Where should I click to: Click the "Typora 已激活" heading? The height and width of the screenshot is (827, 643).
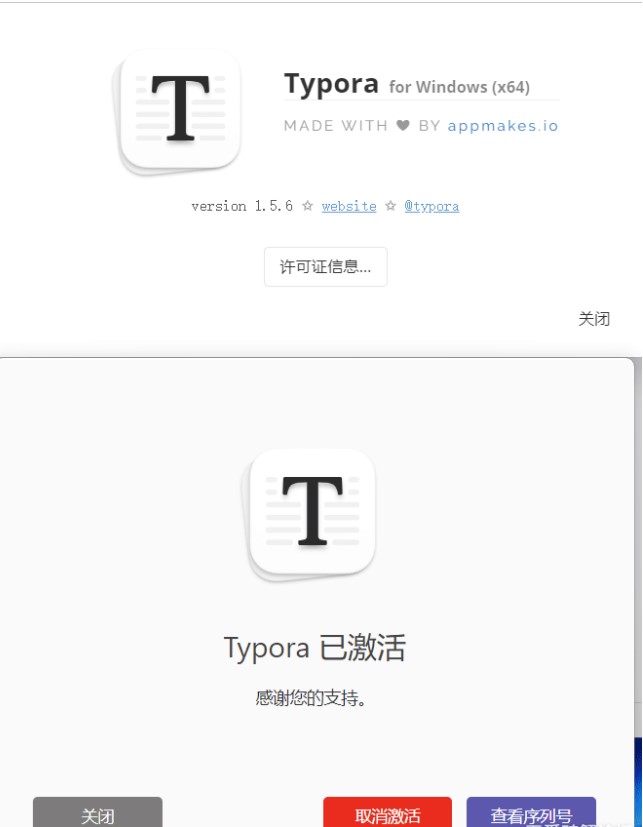pos(315,648)
